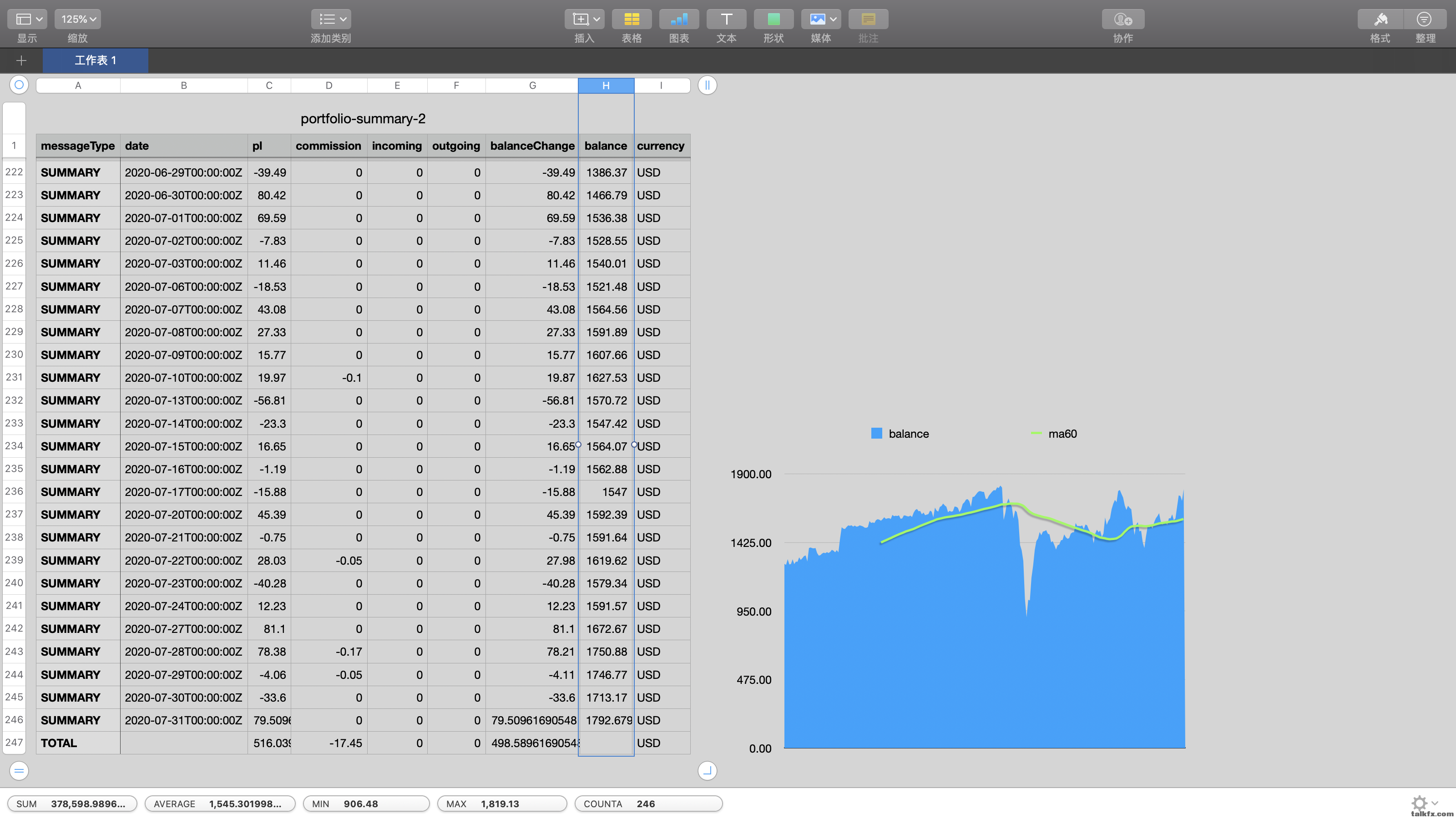Click the Table (表格) toolbar icon
Screen dimensions: 1456x819
[632, 19]
